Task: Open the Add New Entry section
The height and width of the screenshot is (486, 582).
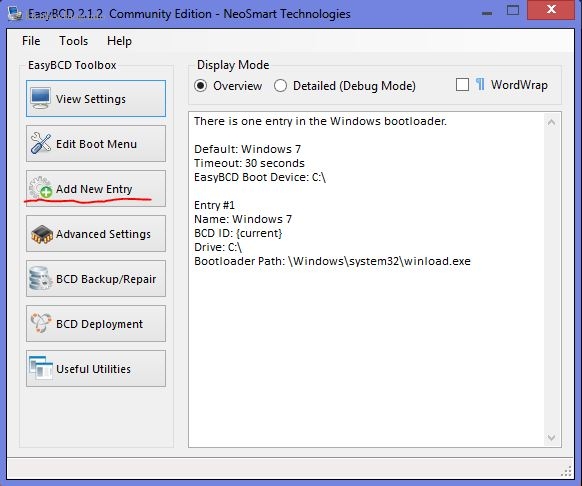Action: click(96, 188)
